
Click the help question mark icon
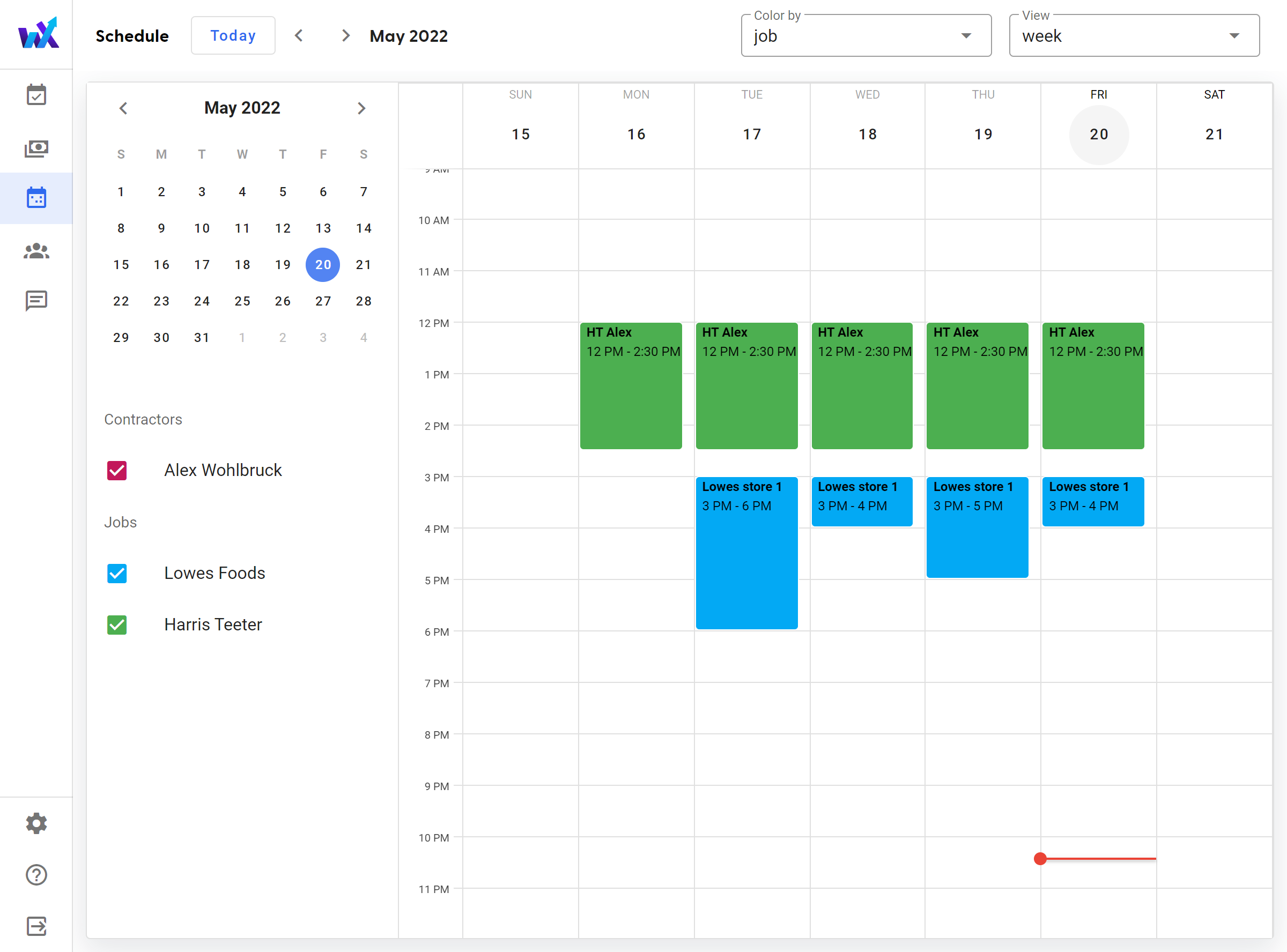pos(36,875)
